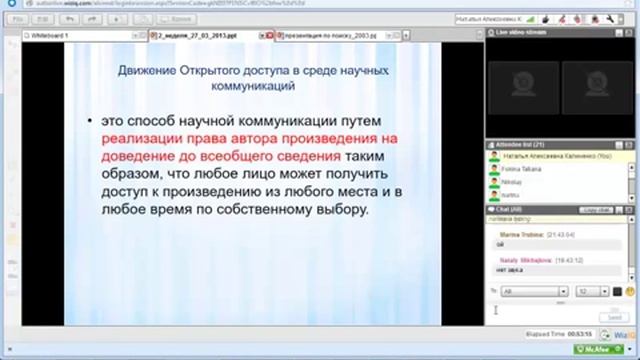Collapse the Attendee list panel

tap(619, 145)
